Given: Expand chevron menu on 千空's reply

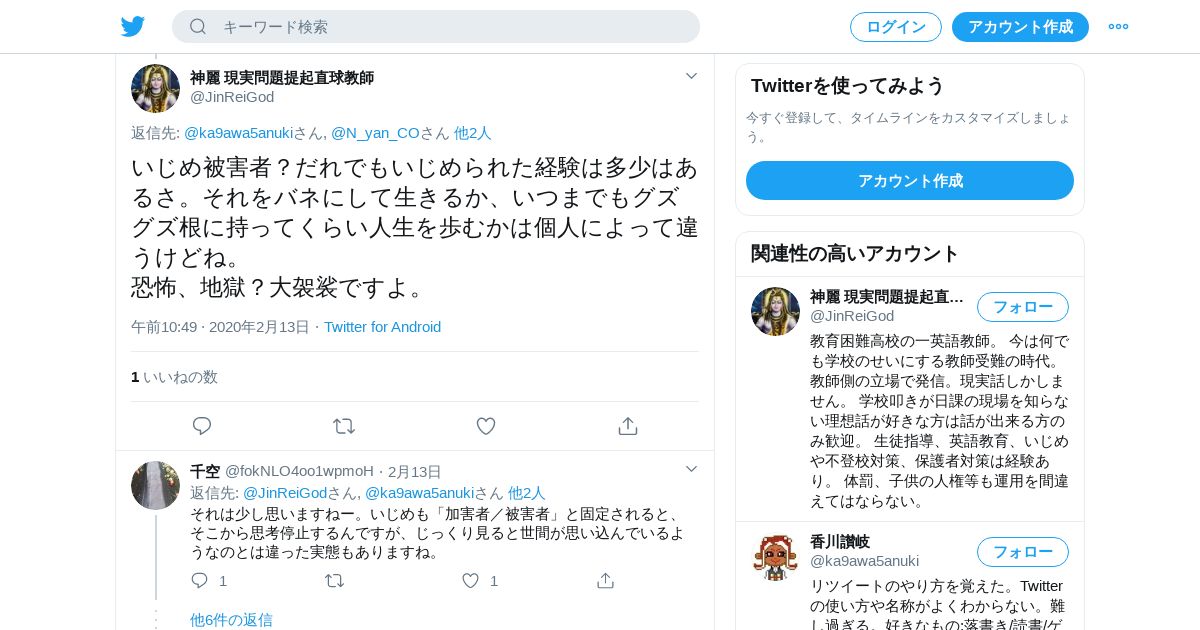Looking at the screenshot, I should point(691,469).
